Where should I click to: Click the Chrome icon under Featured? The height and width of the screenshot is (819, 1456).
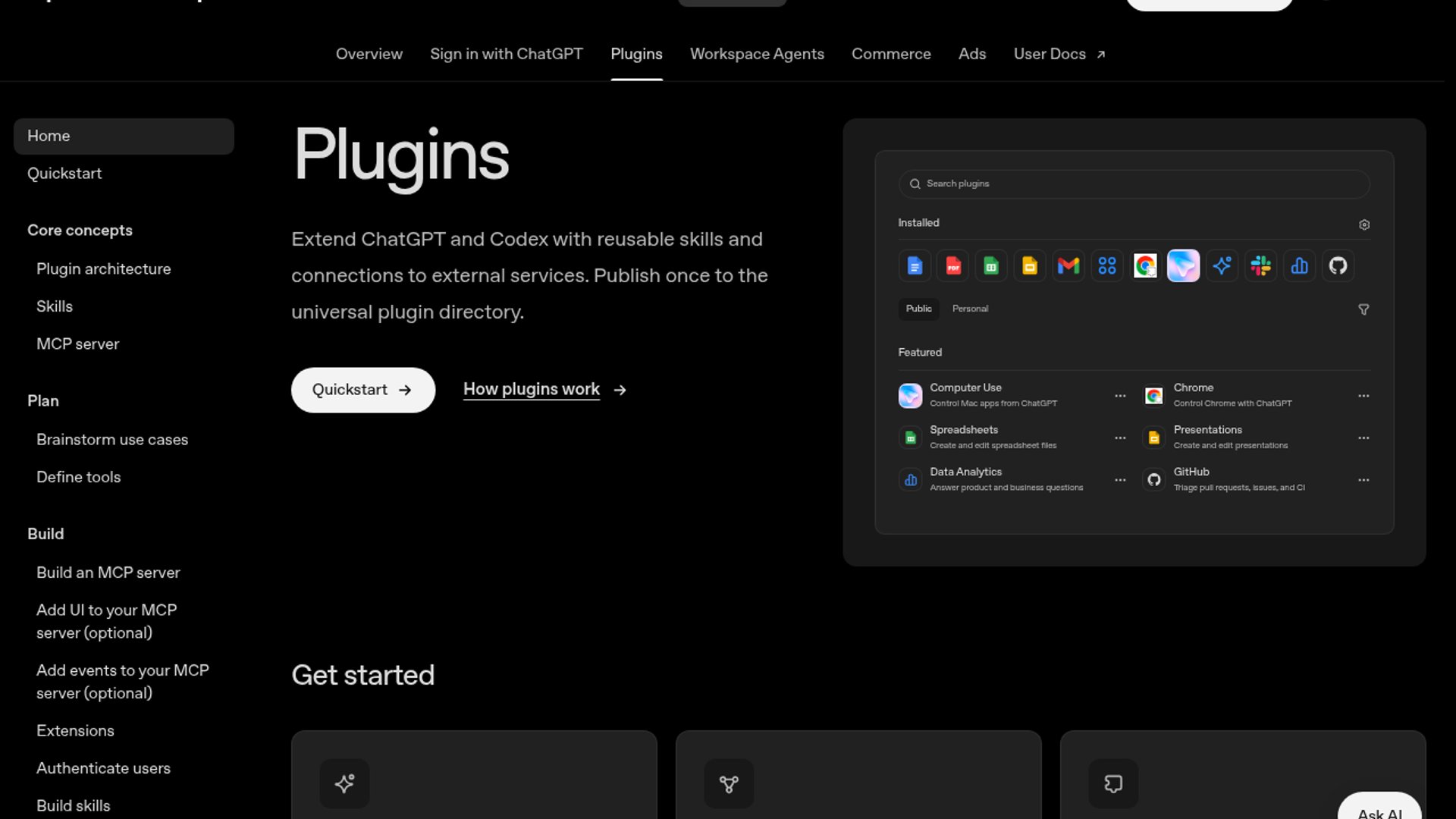click(x=1154, y=396)
